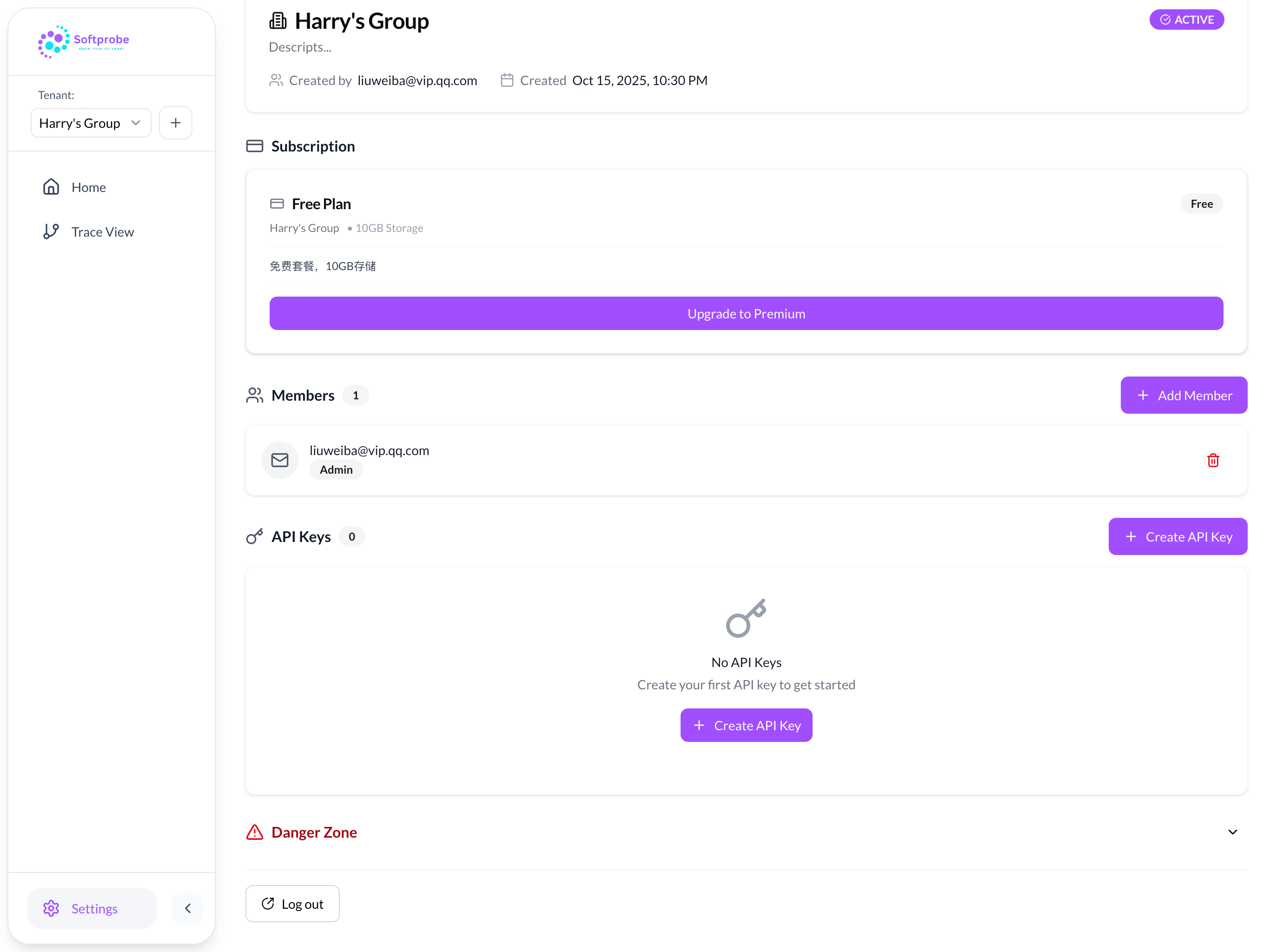Click Create API Key button in empty state
Image resolution: width=1270 pixels, height=952 pixels.
746,725
